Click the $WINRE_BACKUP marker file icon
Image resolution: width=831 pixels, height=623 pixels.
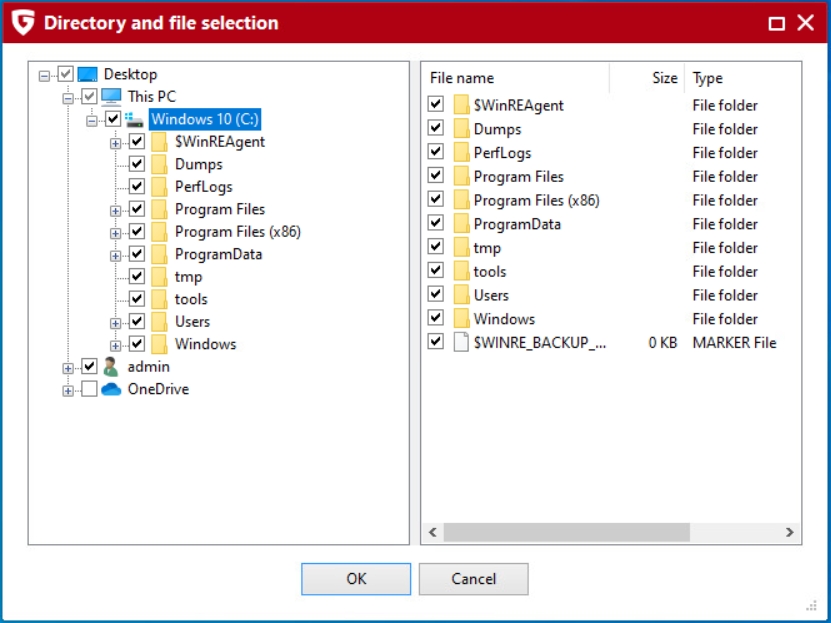coord(461,343)
